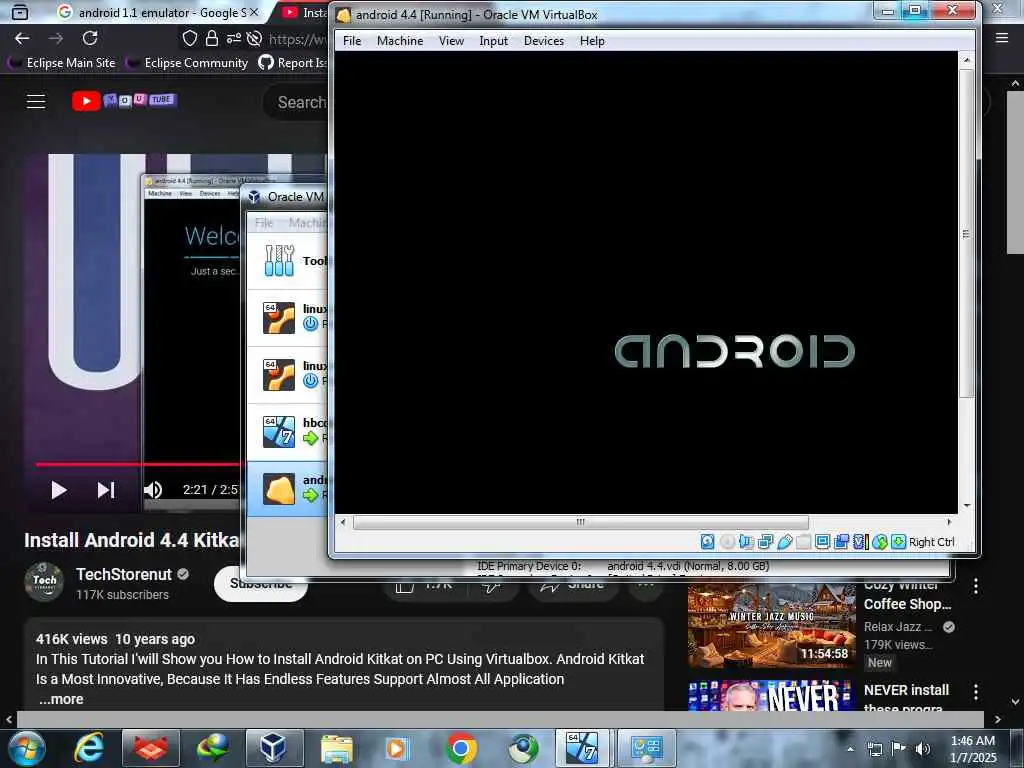Click the Tools icon in VirtualBox Manager
Viewport: 1024px width, 768px height.
click(280, 261)
